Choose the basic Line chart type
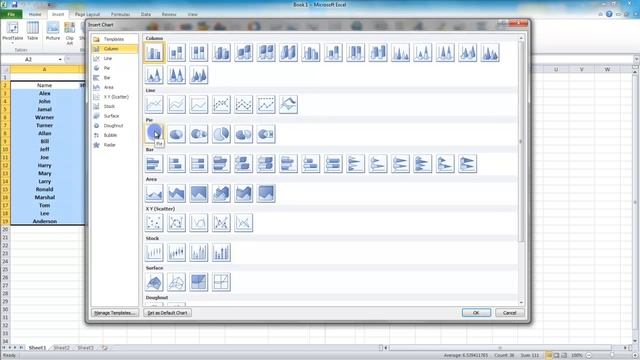Screen dimensions: 640x360 [154, 104]
